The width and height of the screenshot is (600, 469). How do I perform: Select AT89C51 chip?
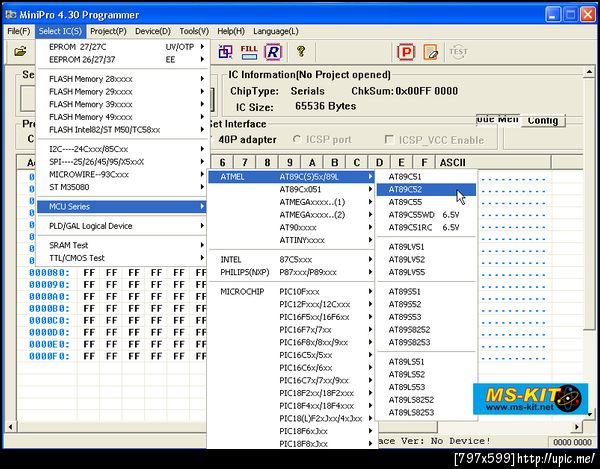(x=426, y=176)
